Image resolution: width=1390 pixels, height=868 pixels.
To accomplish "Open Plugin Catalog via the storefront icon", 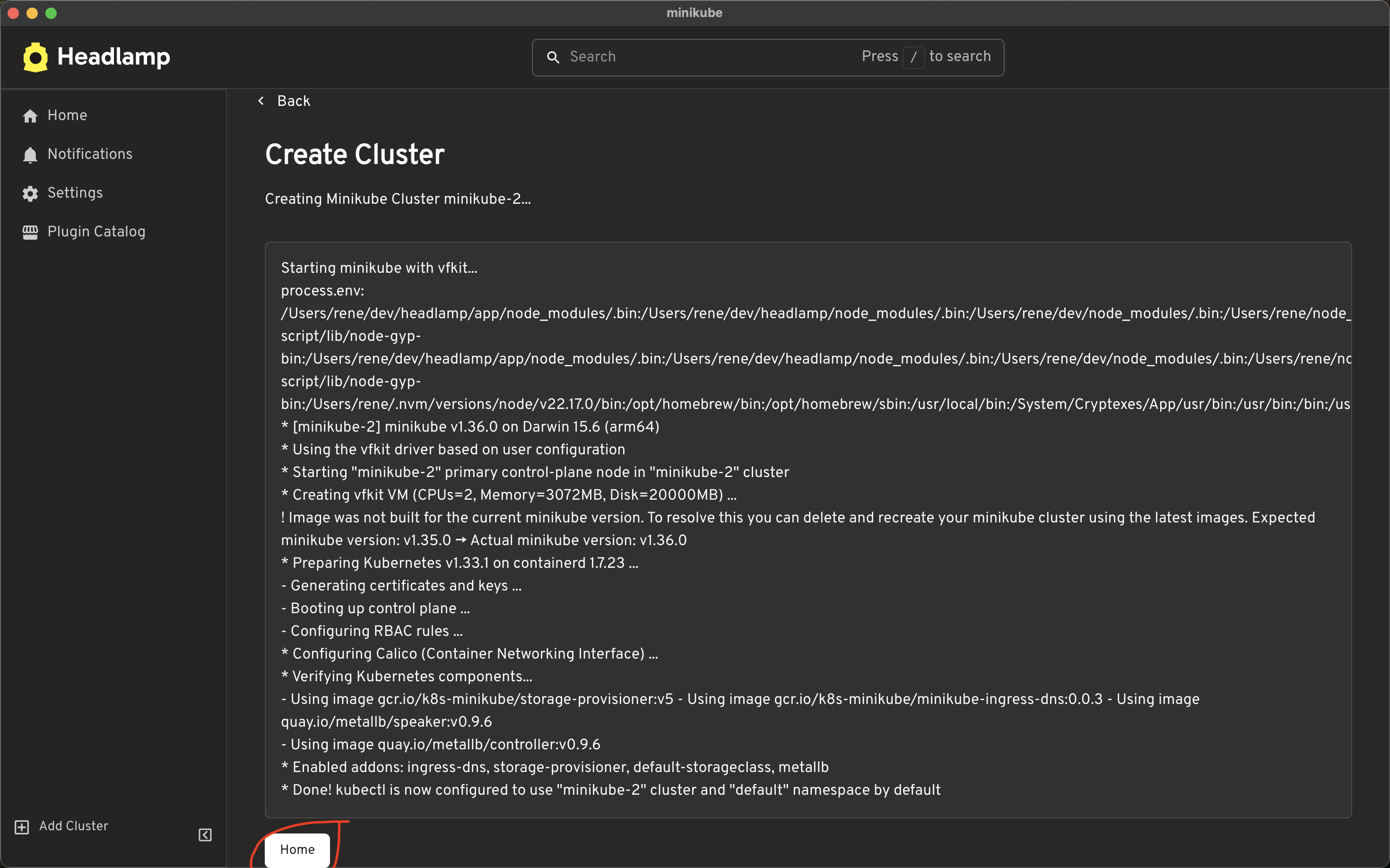I will (30, 231).
